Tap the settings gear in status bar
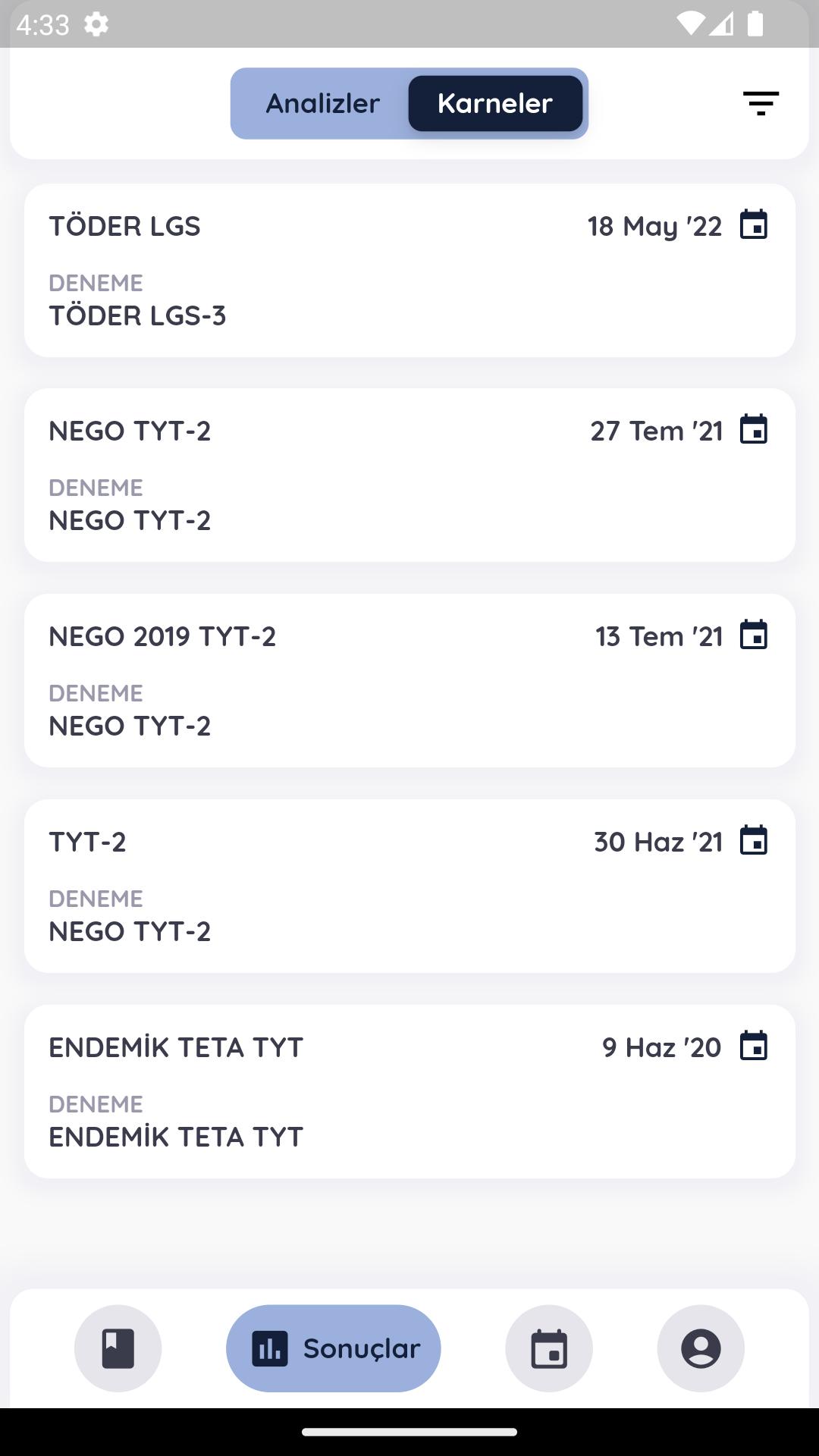The width and height of the screenshot is (819, 1456). pos(96,24)
